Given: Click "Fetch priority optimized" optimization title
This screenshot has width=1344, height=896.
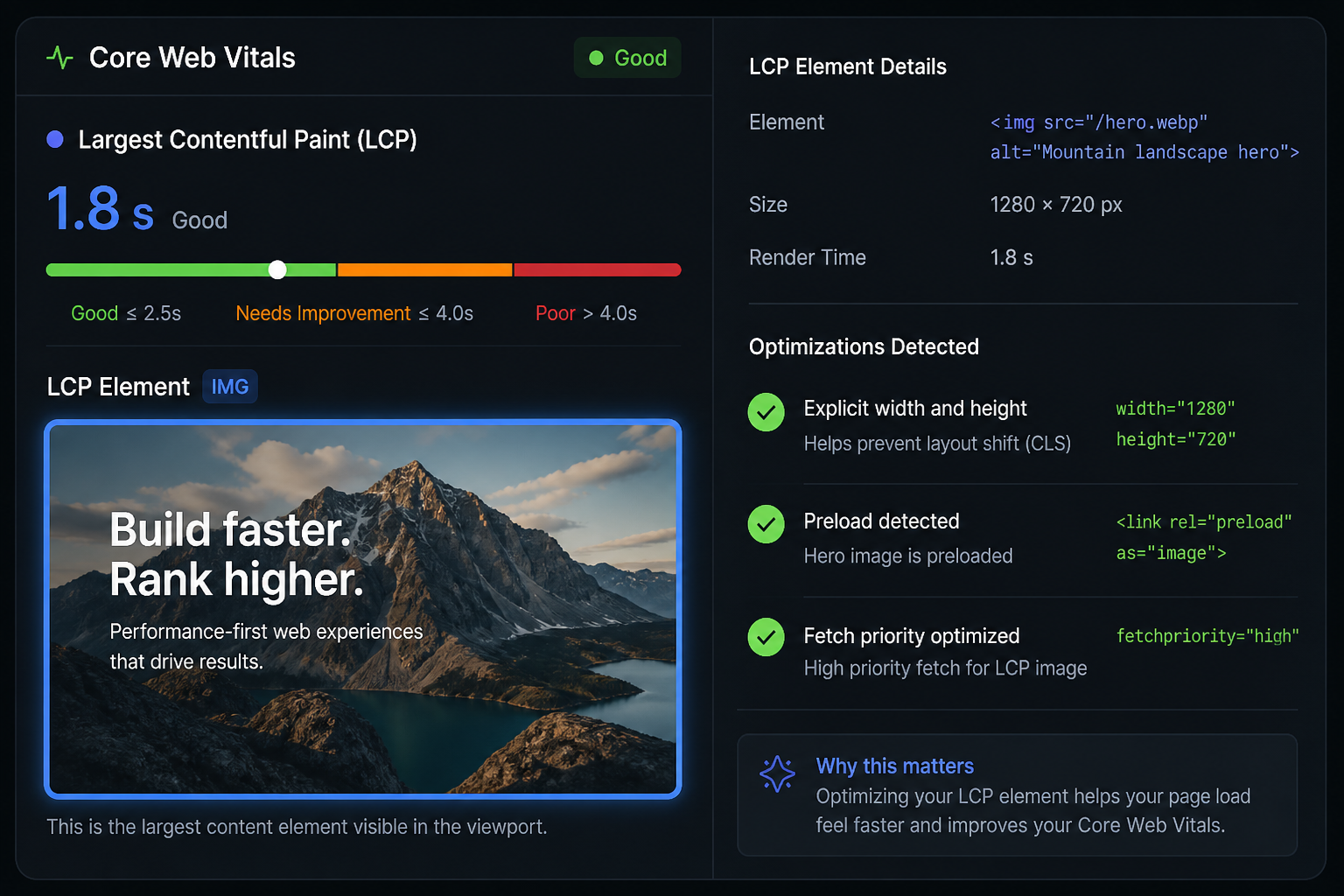Looking at the screenshot, I should tap(912, 636).
